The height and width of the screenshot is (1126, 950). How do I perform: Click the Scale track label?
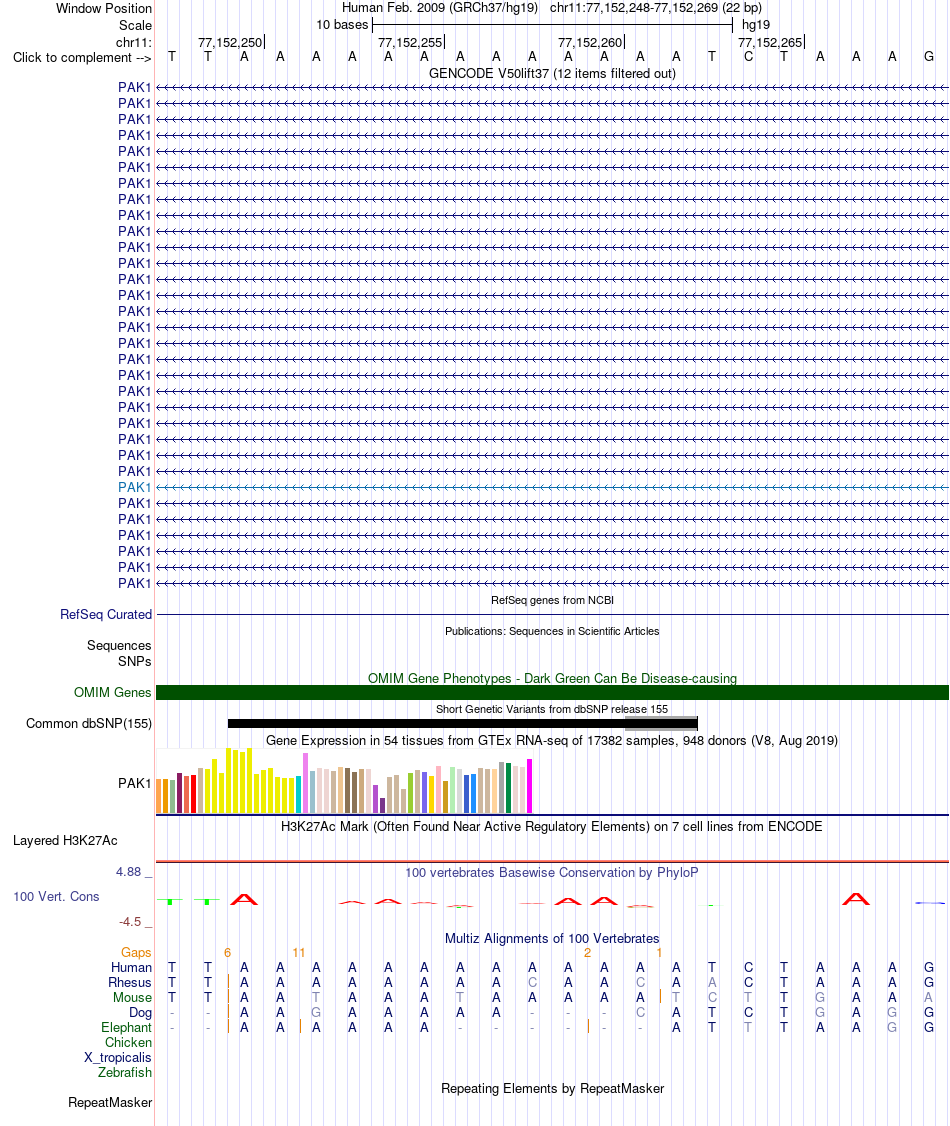coord(135,25)
